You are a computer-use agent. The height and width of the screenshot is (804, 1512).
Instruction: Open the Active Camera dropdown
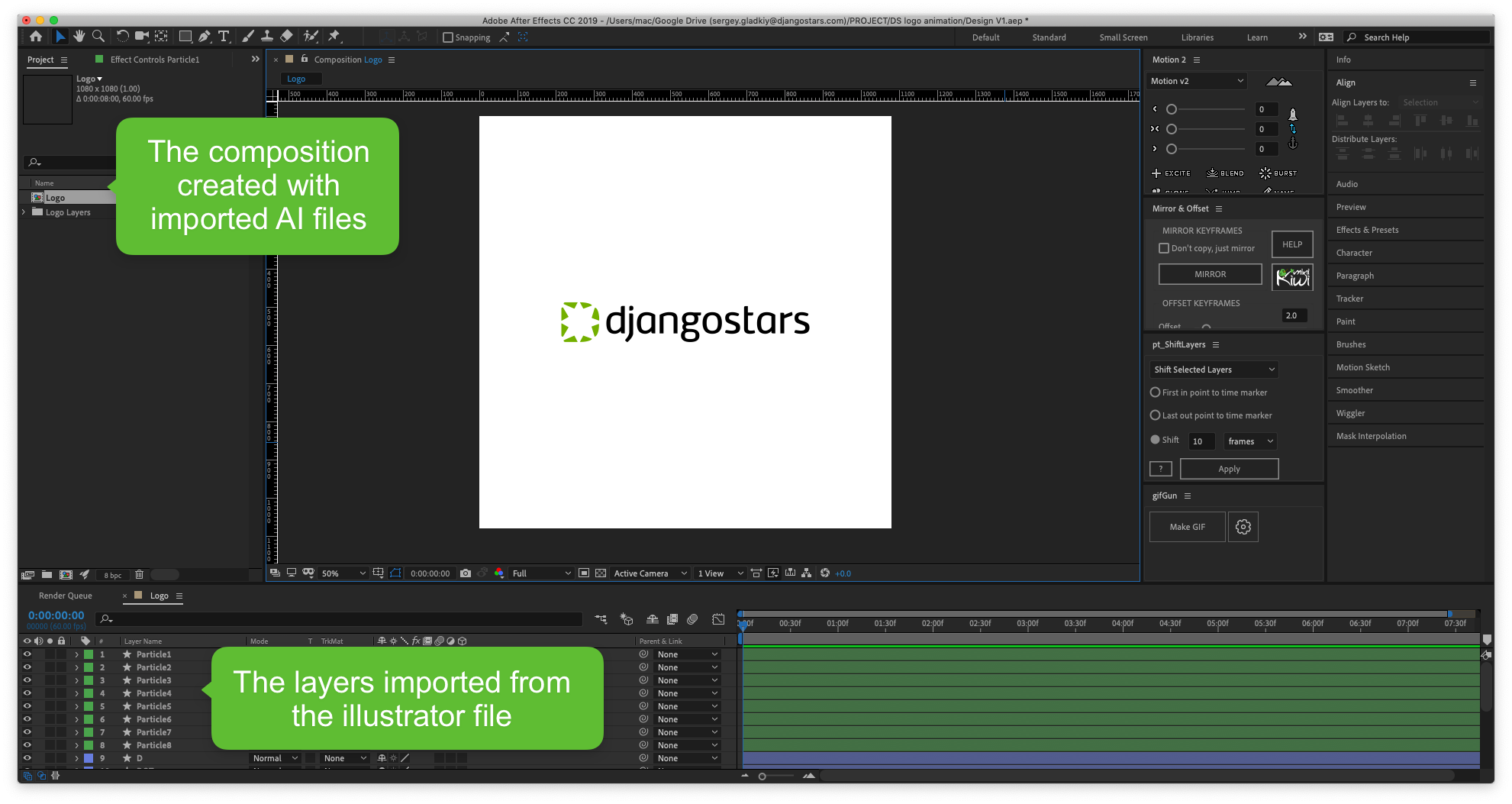(x=650, y=573)
